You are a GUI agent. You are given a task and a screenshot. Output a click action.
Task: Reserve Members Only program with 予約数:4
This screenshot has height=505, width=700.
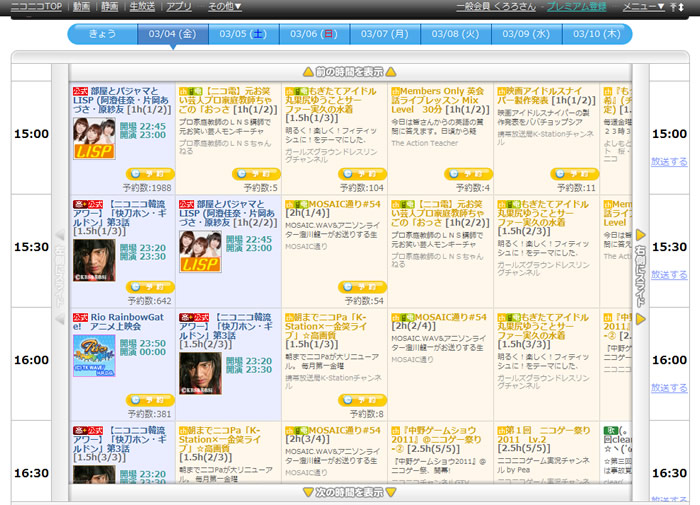coord(468,174)
